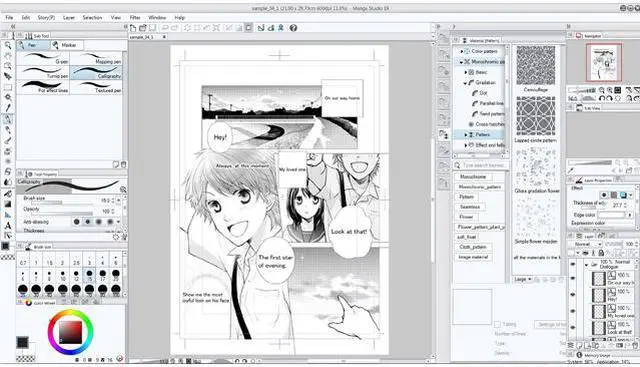This screenshot has height=367, width=640.
Task: Click Navigator rotate right icon
Action: (x=609, y=98)
